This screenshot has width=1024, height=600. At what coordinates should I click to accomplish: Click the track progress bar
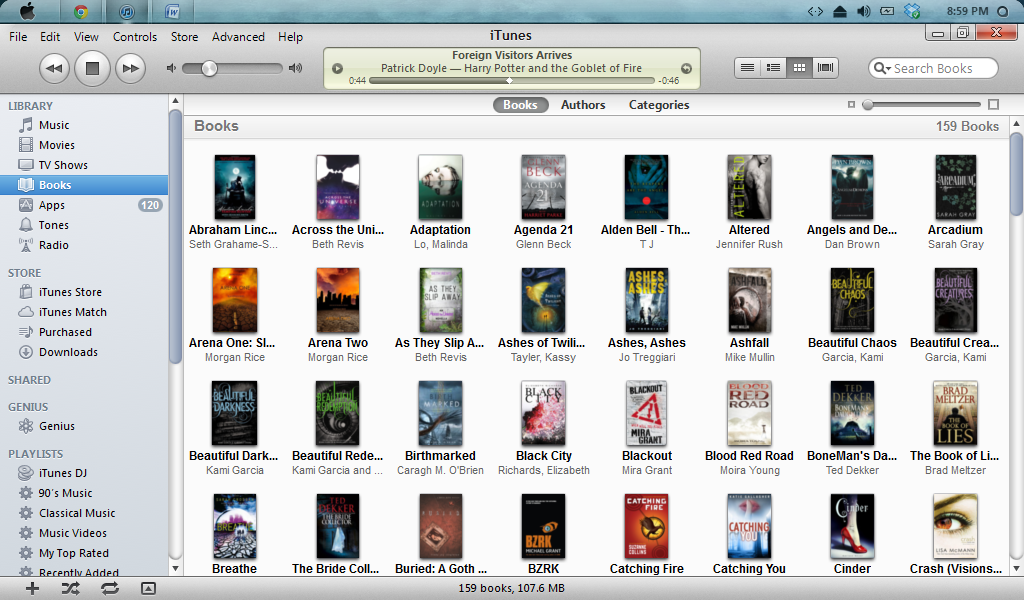tap(511, 80)
